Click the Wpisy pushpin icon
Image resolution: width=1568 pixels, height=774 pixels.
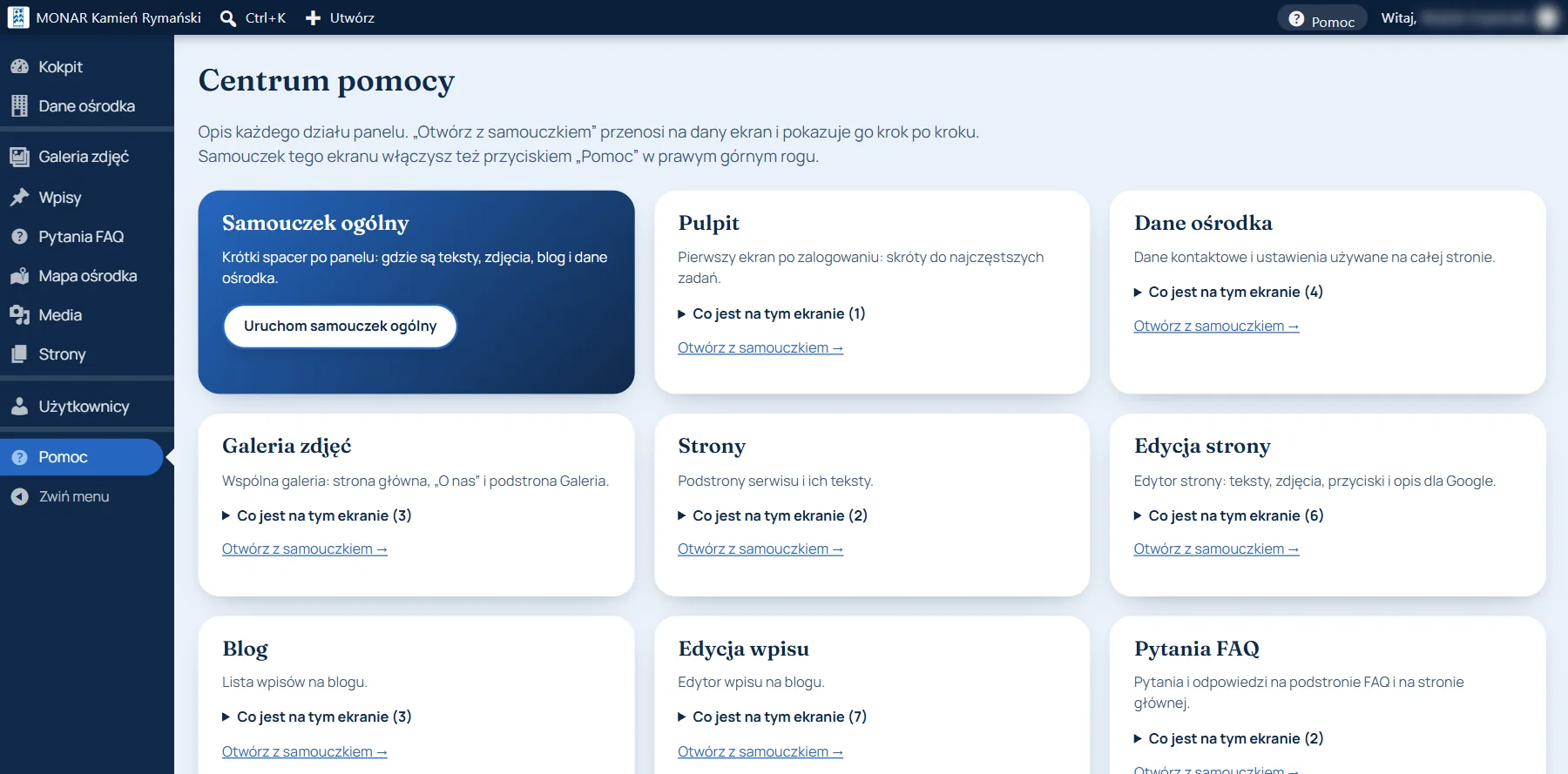tap(19, 198)
